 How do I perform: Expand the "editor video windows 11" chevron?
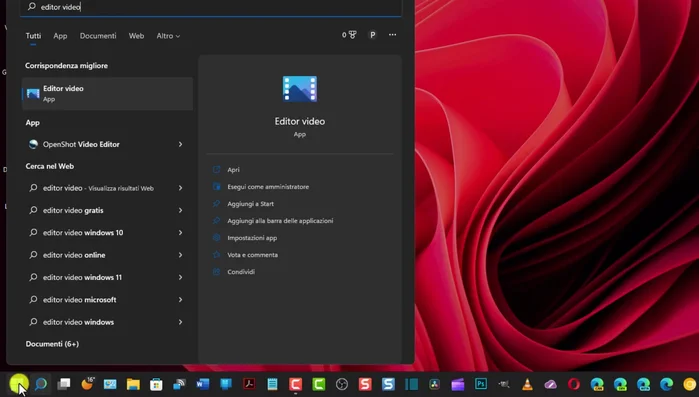point(181,277)
